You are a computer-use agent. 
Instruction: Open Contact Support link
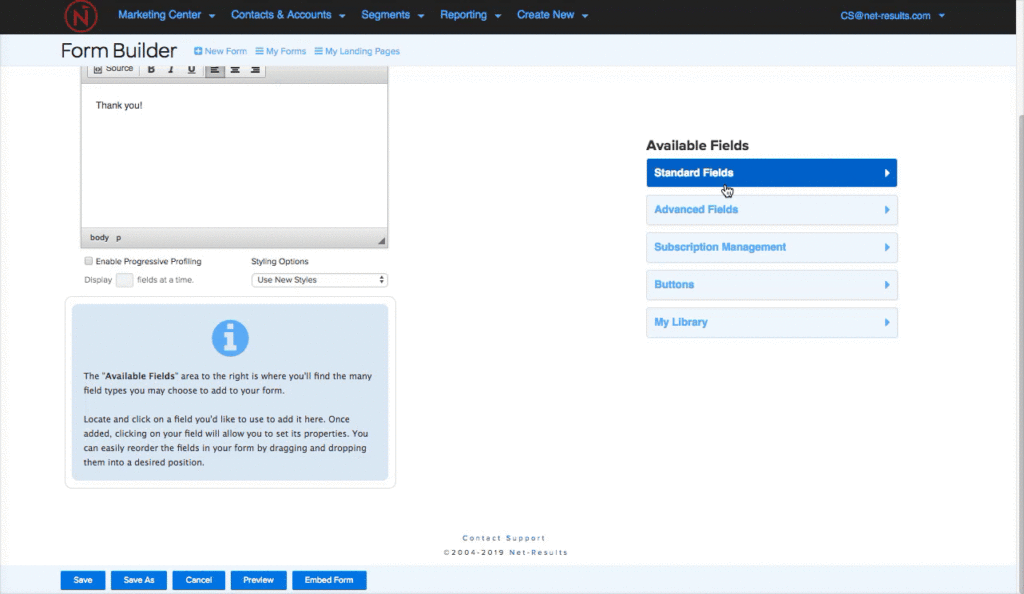coord(504,539)
